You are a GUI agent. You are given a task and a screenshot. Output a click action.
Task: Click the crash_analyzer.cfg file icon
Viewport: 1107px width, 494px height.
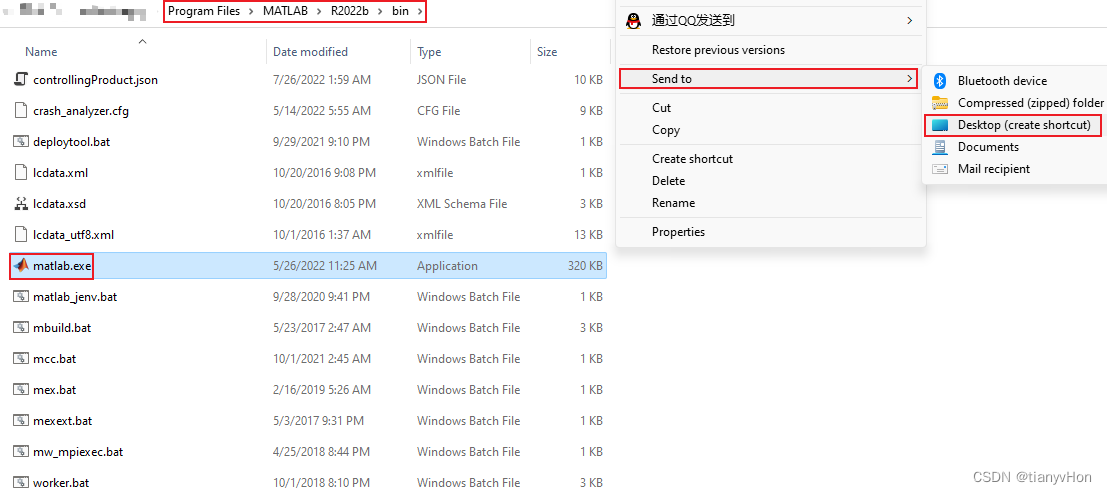[x=21, y=111]
